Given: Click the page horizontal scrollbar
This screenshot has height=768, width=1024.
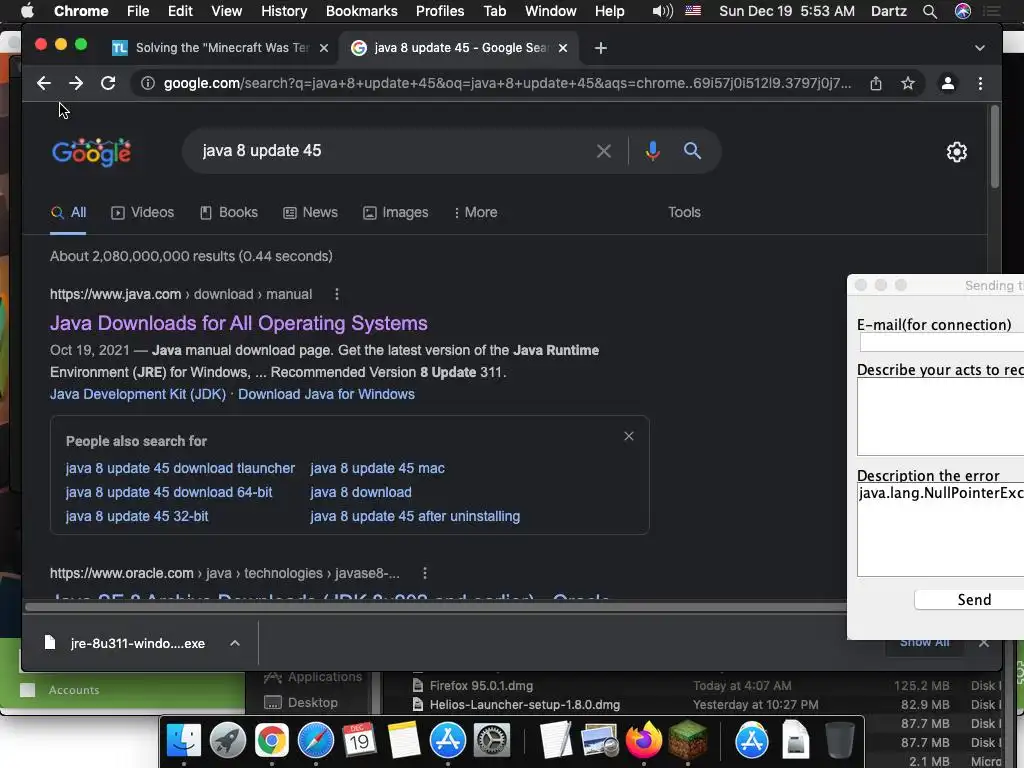Looking at the screenshot, I should pos(434,607).
